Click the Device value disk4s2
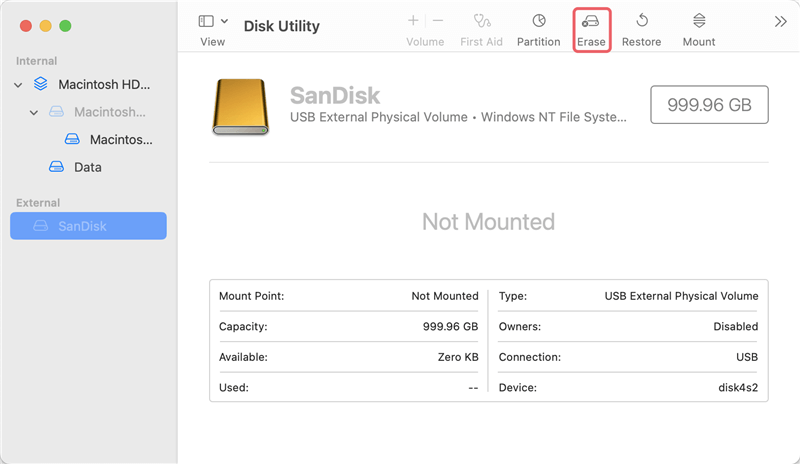This screenshot has width=800, height=464. tap(738, 387)
